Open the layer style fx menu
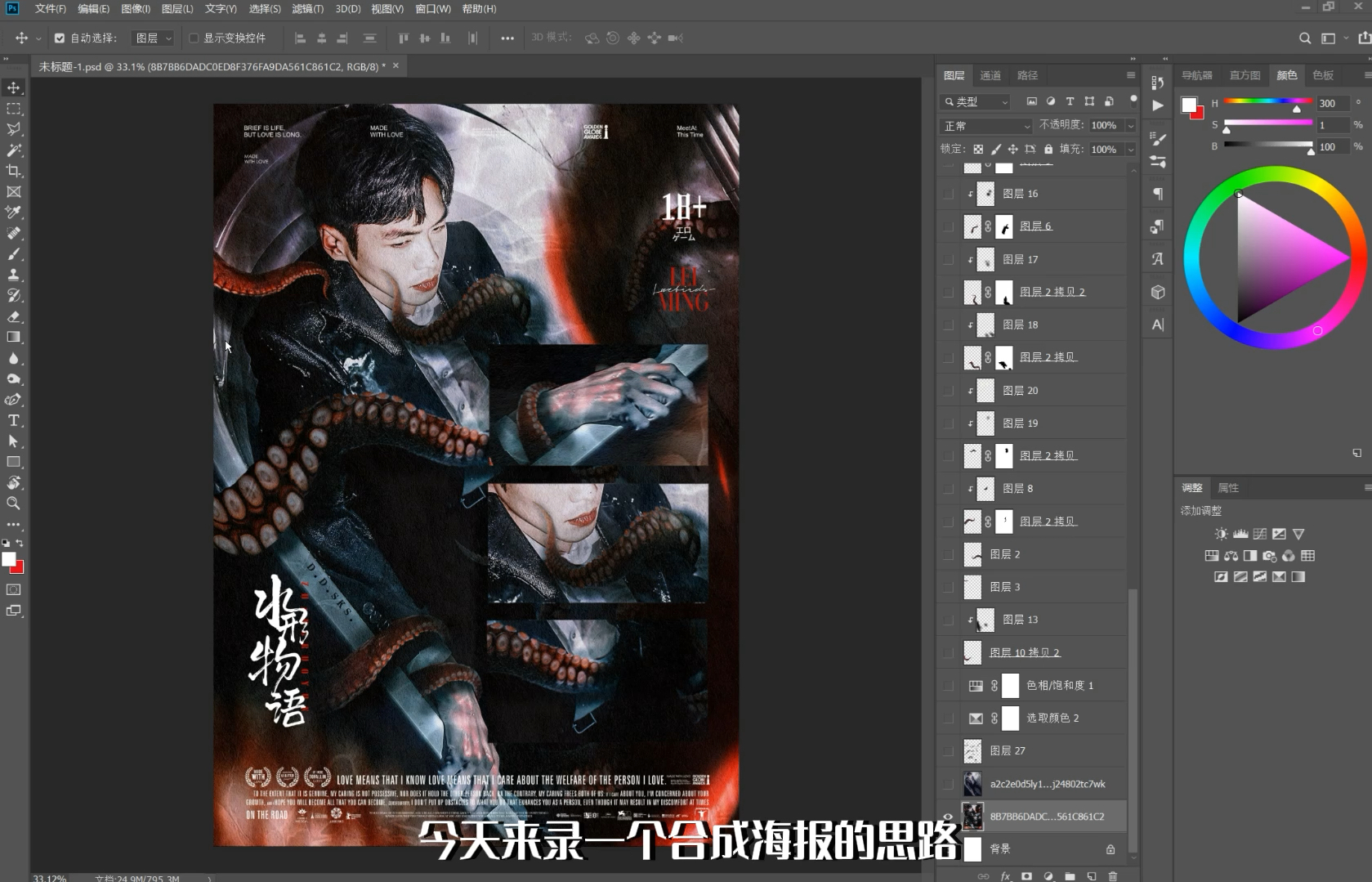This screenshot has width=1372, height=882. point(1005,875)
